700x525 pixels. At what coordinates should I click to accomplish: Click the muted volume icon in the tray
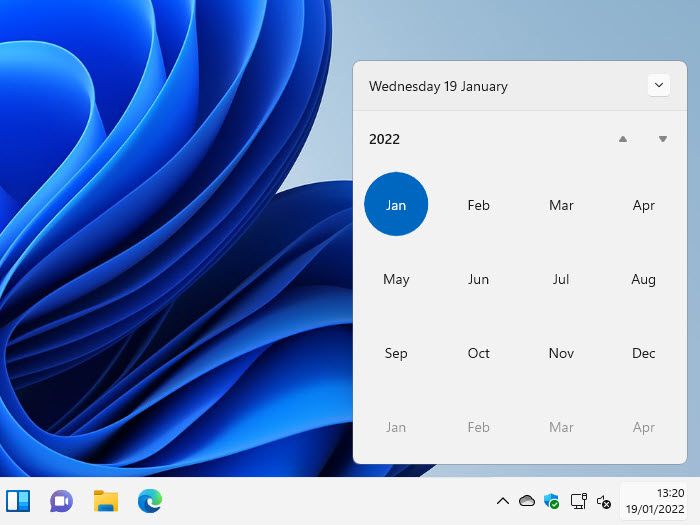tap(603, 501)
